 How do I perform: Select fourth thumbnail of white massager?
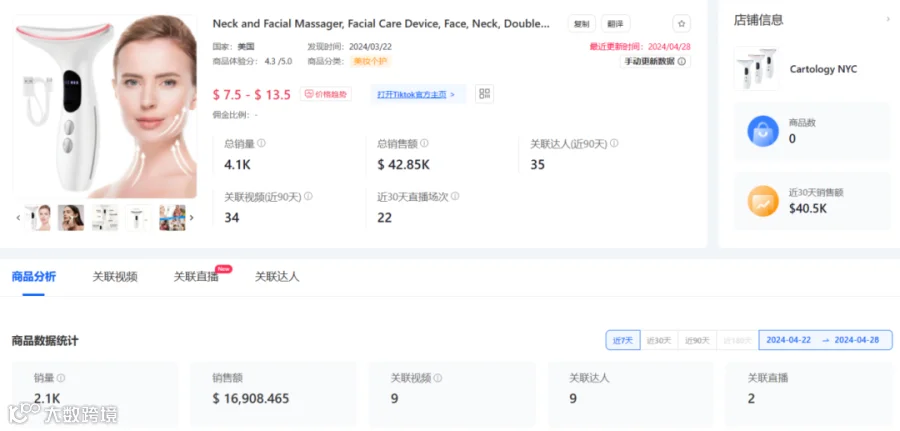pos(138,218)
